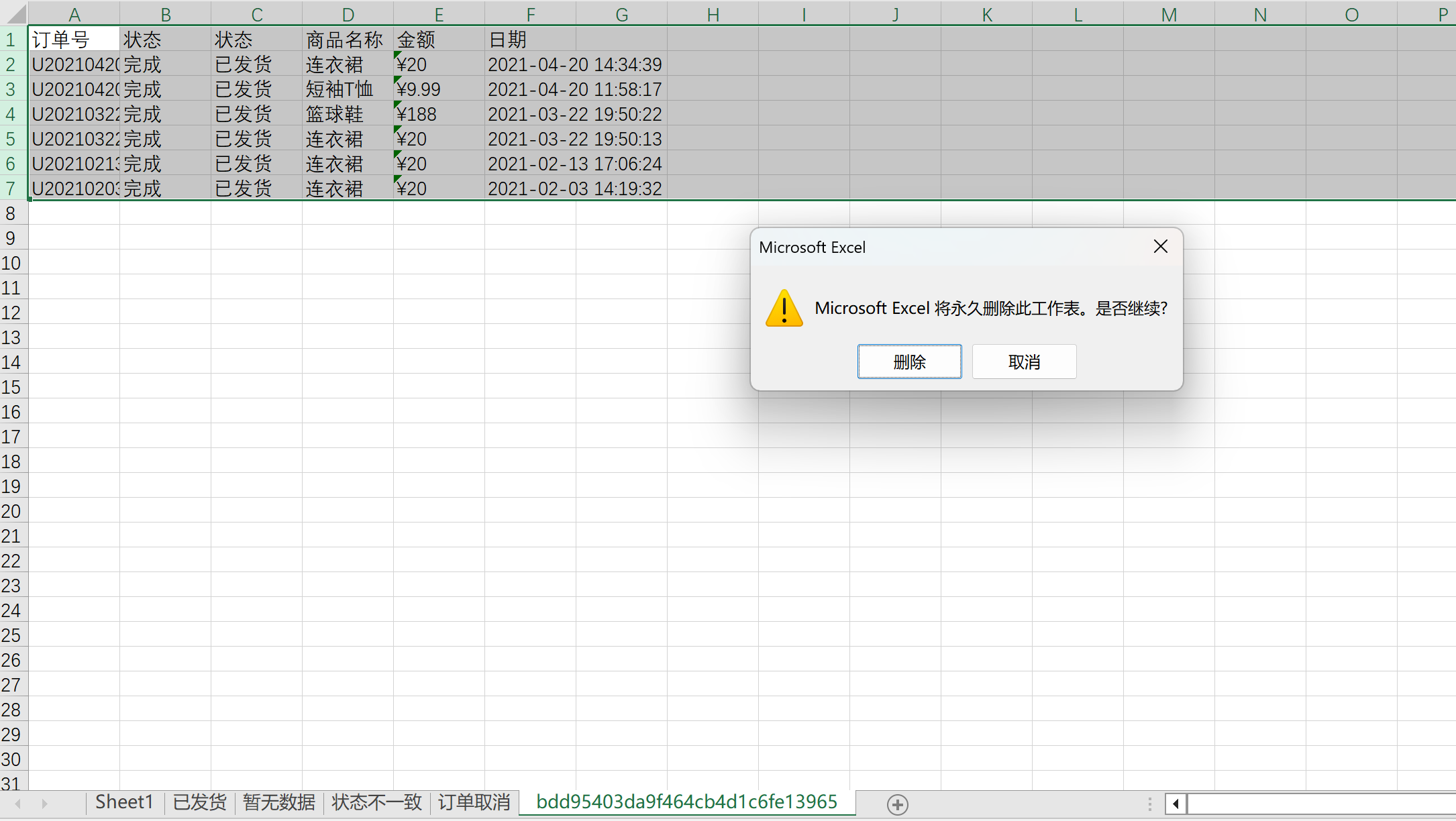Image resolution: width=1456 pixels, height=821 pixels.
Task: Cancel deletion with the 取消 button
Action: pyautogui.click(x=1024, y=362)
